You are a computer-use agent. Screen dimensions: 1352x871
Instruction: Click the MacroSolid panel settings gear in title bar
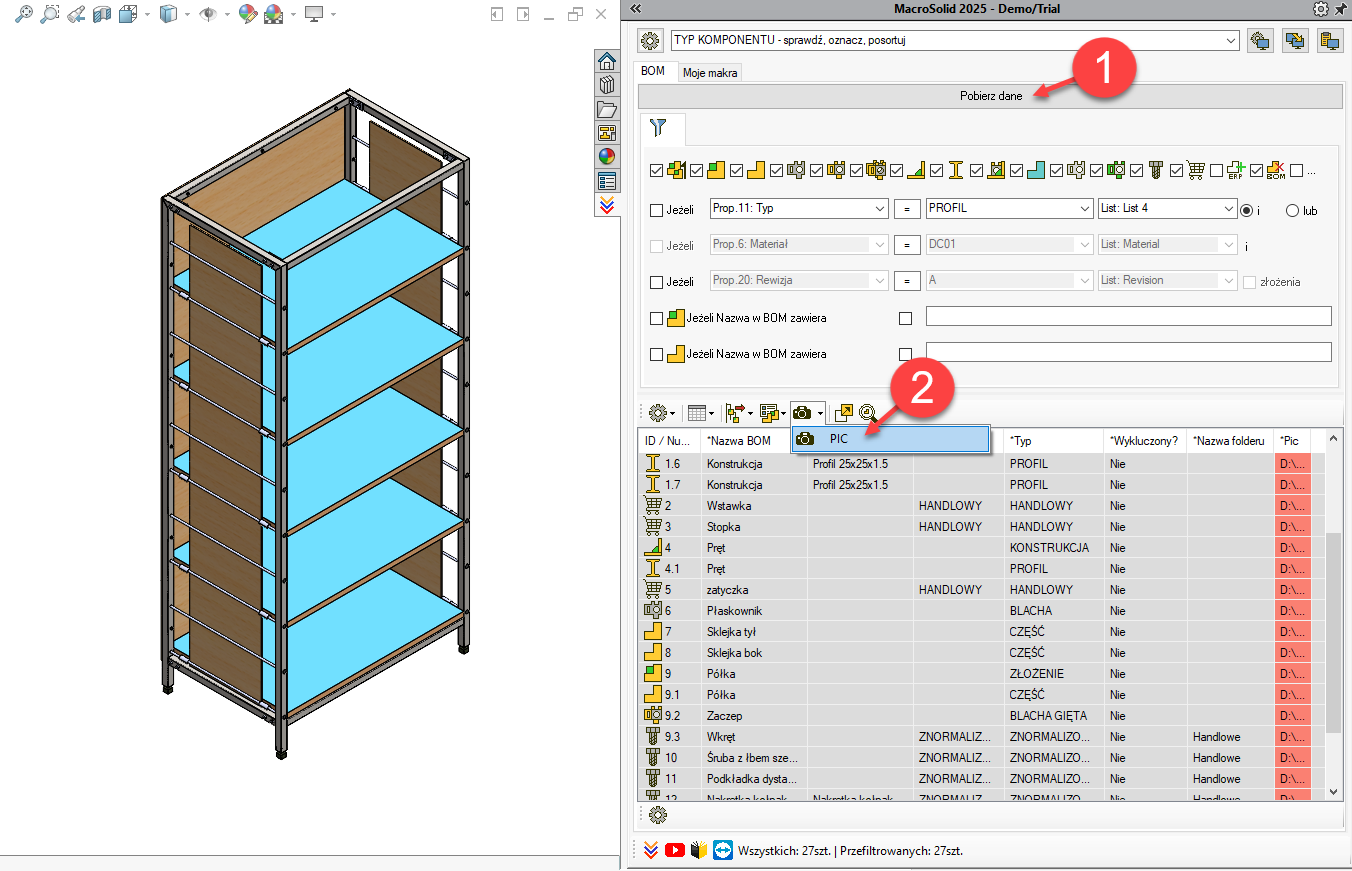1320,9
